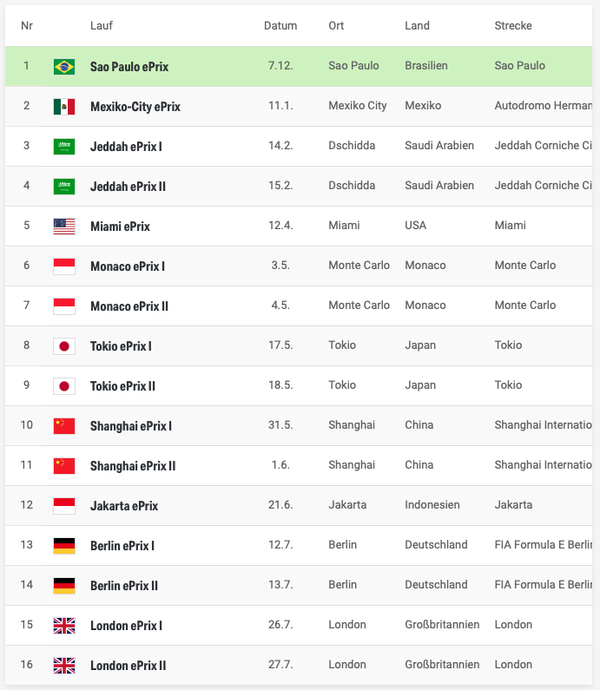The width and height of the screenshot is (600, 690).
Task: Open the London ePrix I race
Action: [x=126, y=627]
